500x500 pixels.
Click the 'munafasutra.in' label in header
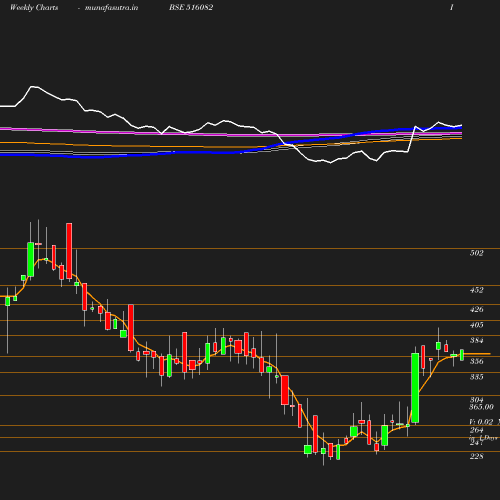(111, 7)
